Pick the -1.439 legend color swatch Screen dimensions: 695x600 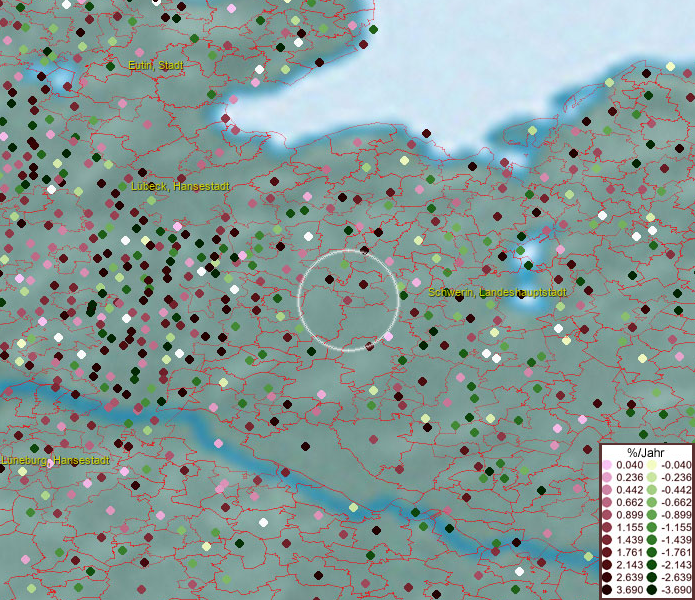652,540
